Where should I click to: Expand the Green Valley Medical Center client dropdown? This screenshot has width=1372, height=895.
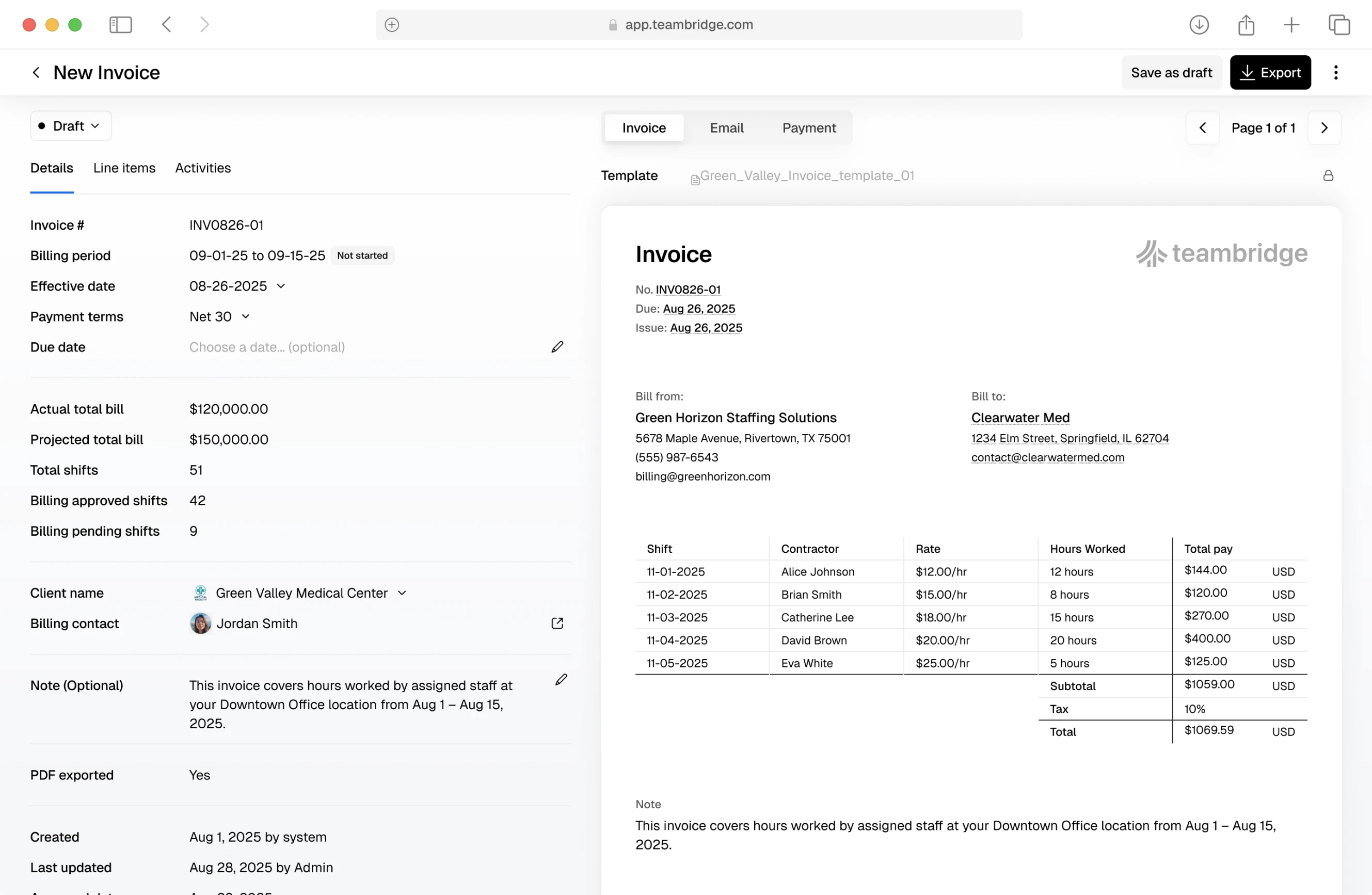click(x=402, y=593)
